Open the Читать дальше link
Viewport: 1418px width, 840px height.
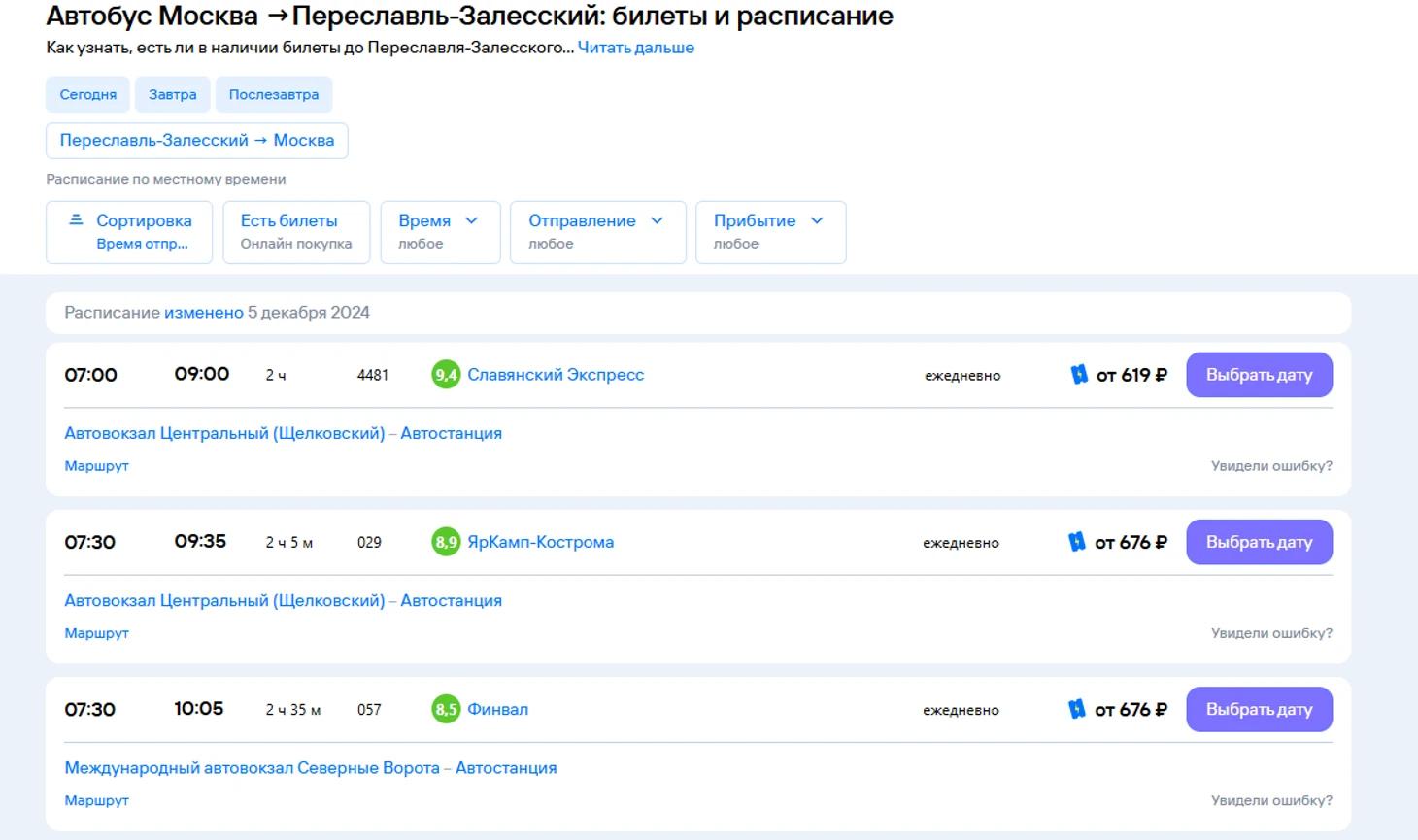(635, 48)
